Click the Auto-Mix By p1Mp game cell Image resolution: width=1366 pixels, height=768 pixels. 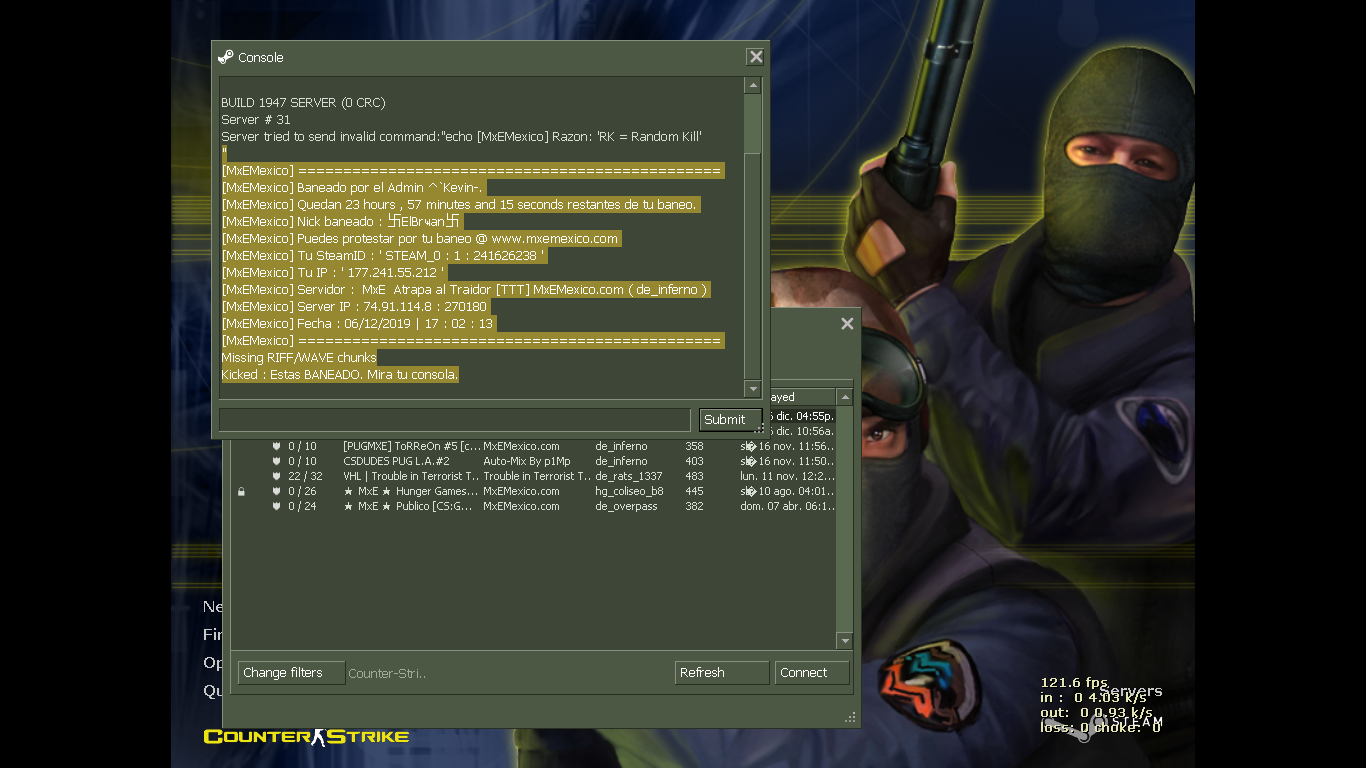[527, 461]
